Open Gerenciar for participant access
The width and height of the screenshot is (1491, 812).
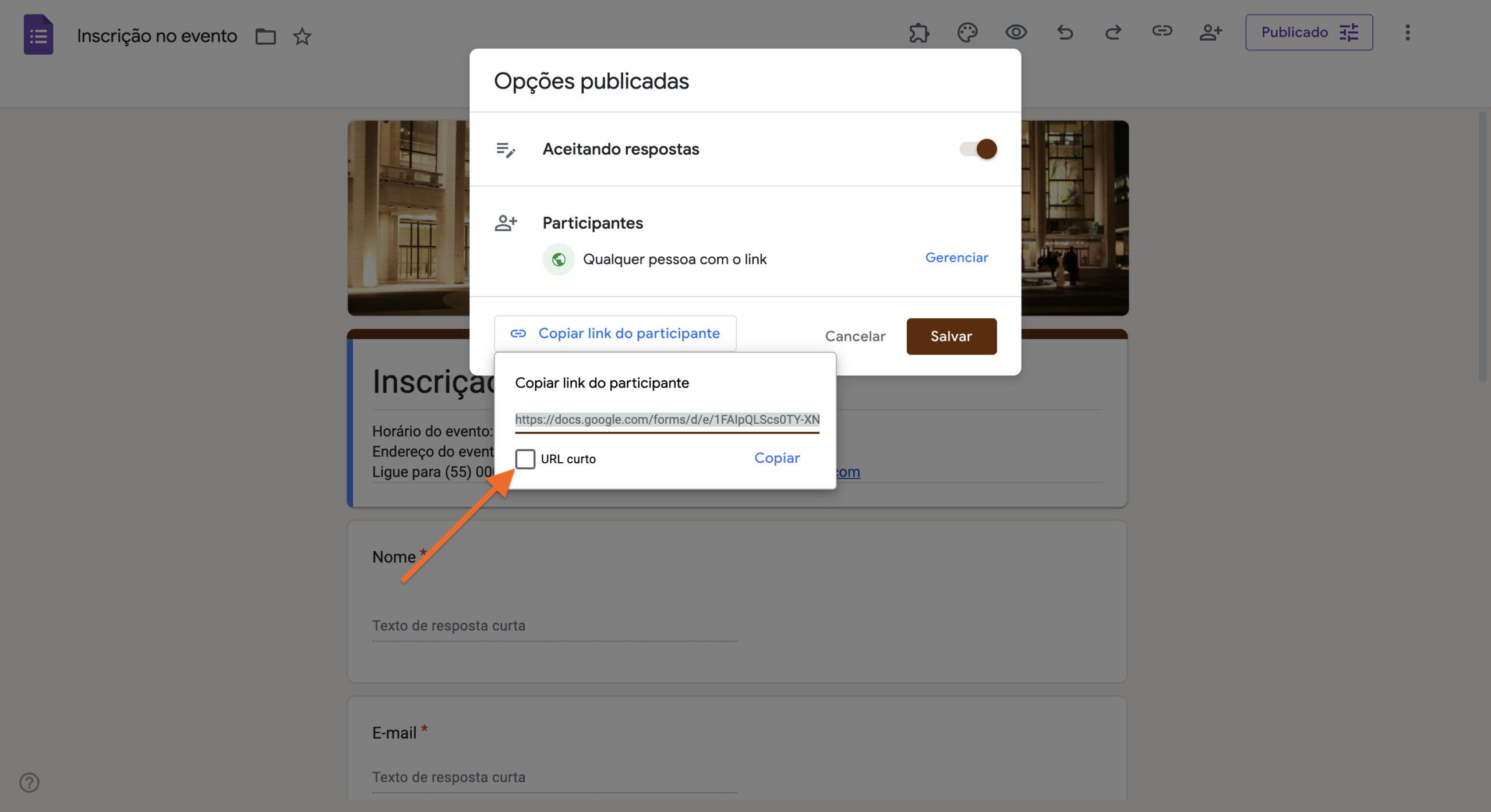pos(956,257)
